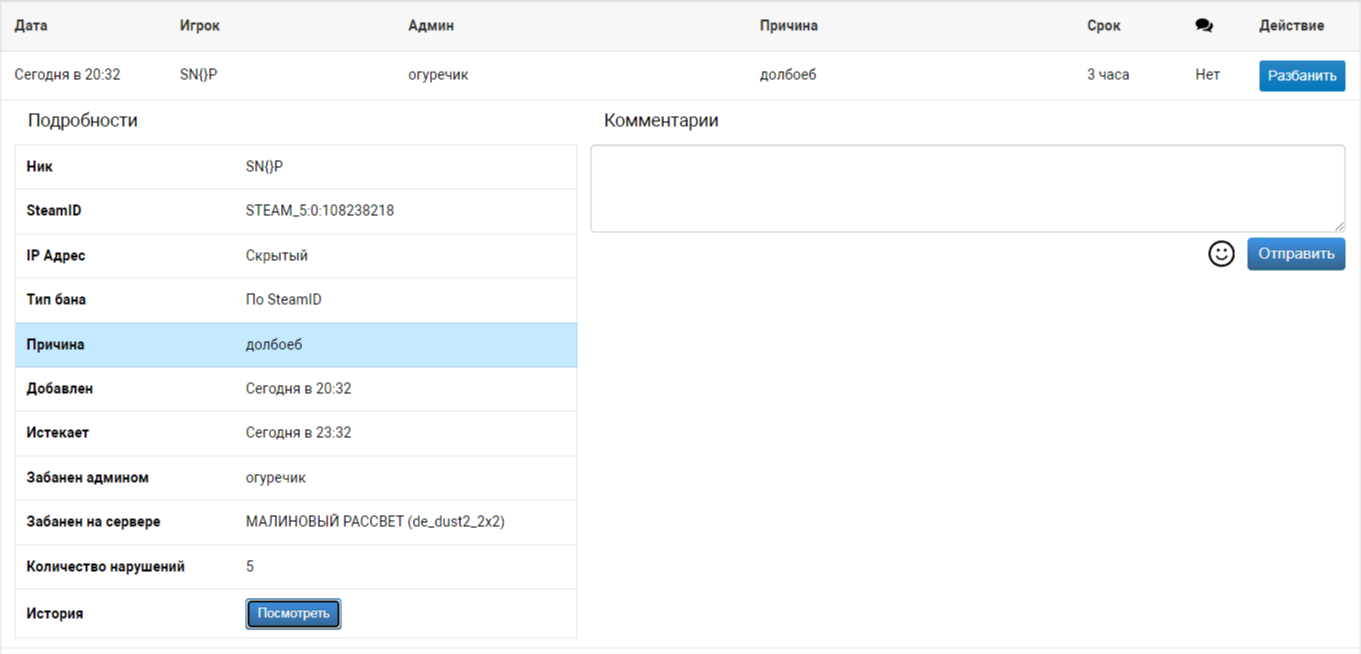Click the STEAM_5:0:108238218 SteamID value
This screenshot has width=1361, height=654.
[x=319, y=211]
